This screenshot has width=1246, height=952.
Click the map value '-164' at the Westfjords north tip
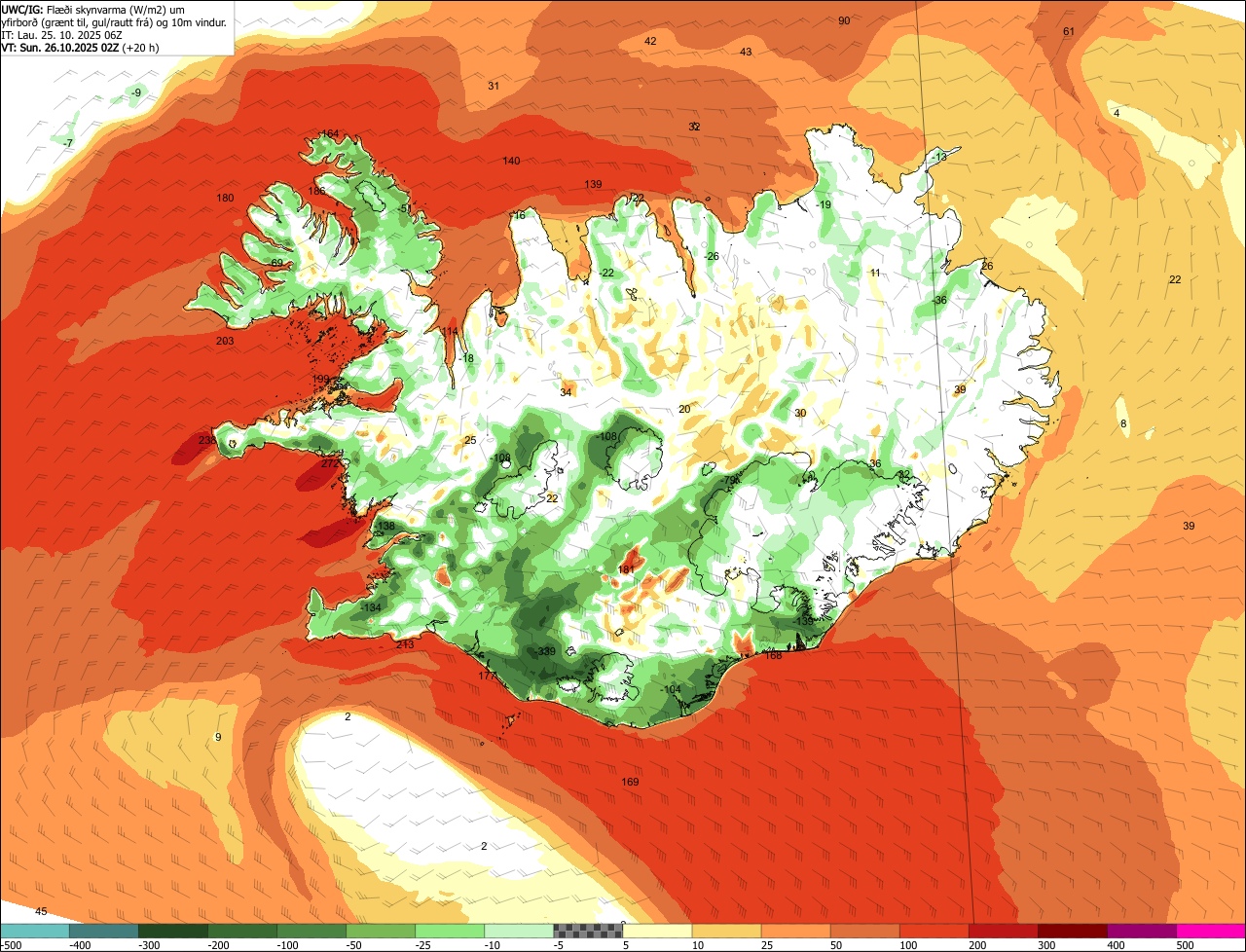click(329, 133)
